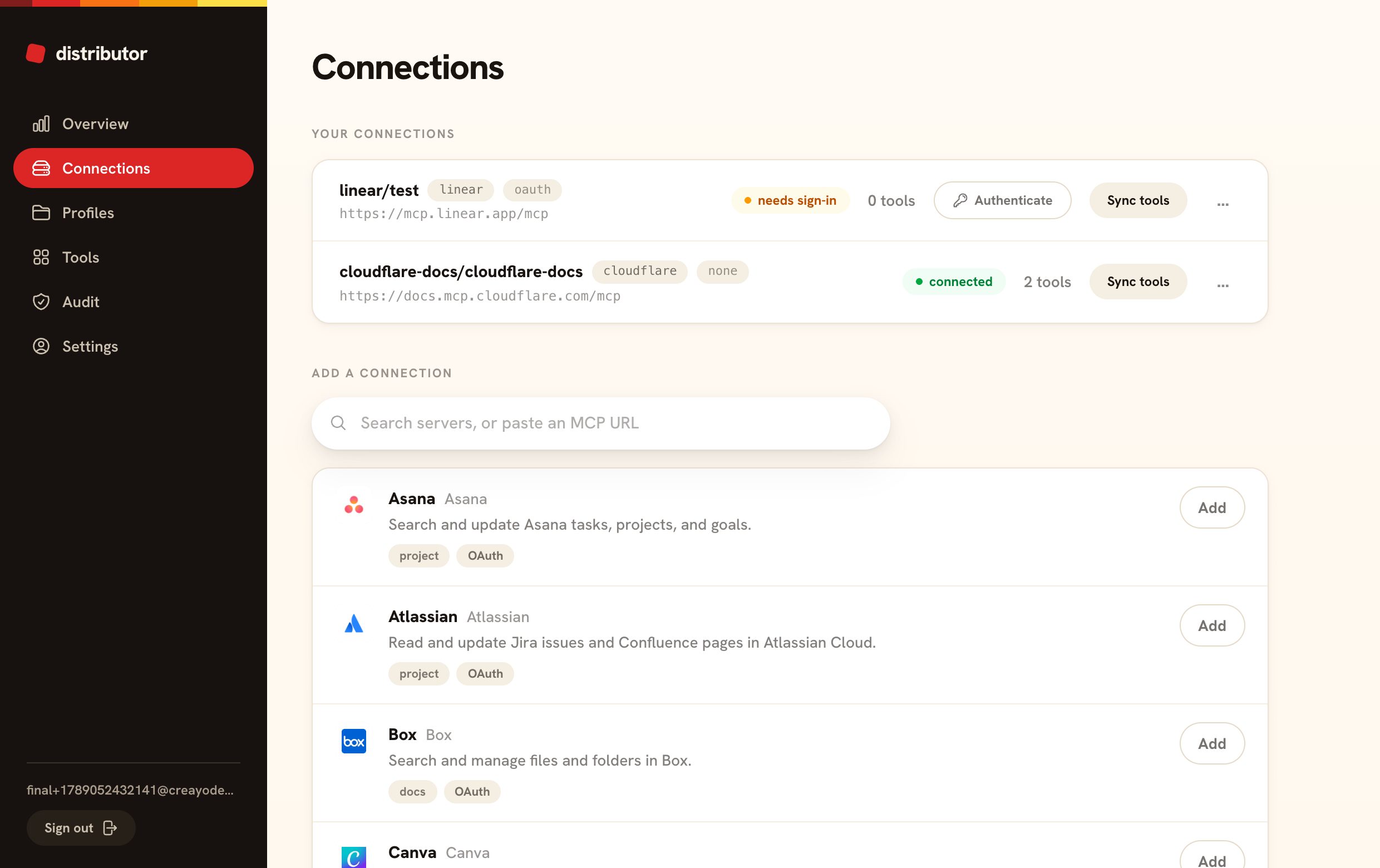
Task: Click the connected status badge
Action: pyautogui.click(x=954, y=282)
